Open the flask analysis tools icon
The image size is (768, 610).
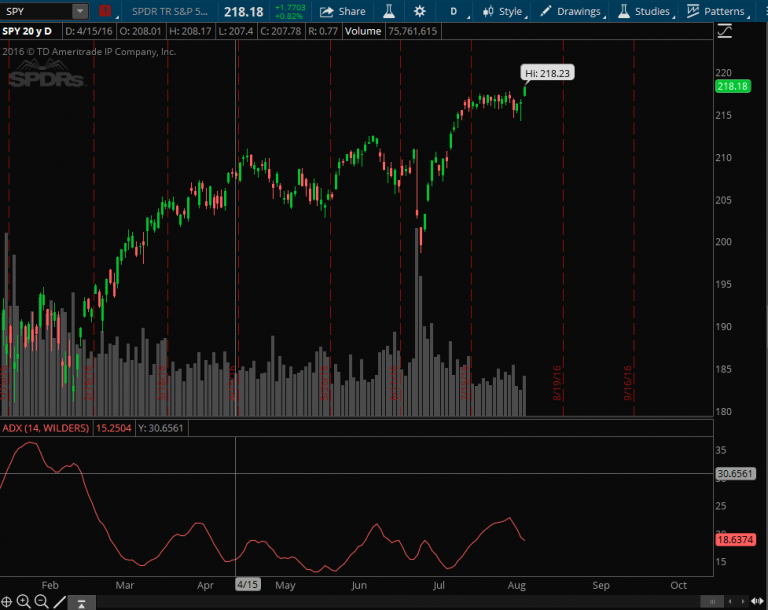(x=389, y=11)
